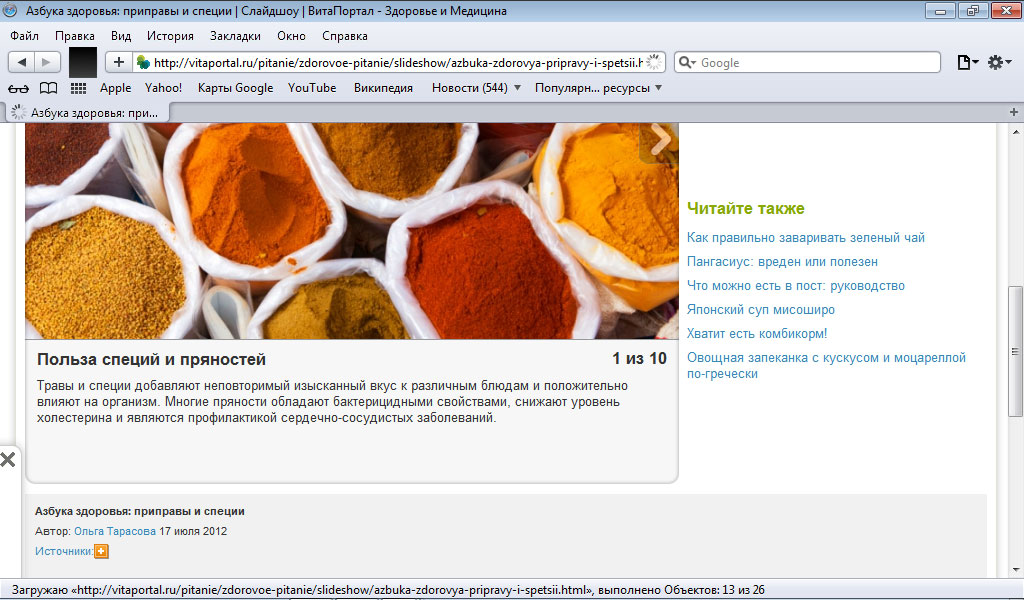Click the black square toolbar icon
Viewport: 1024px width, 600px height.
pos(83,63)
